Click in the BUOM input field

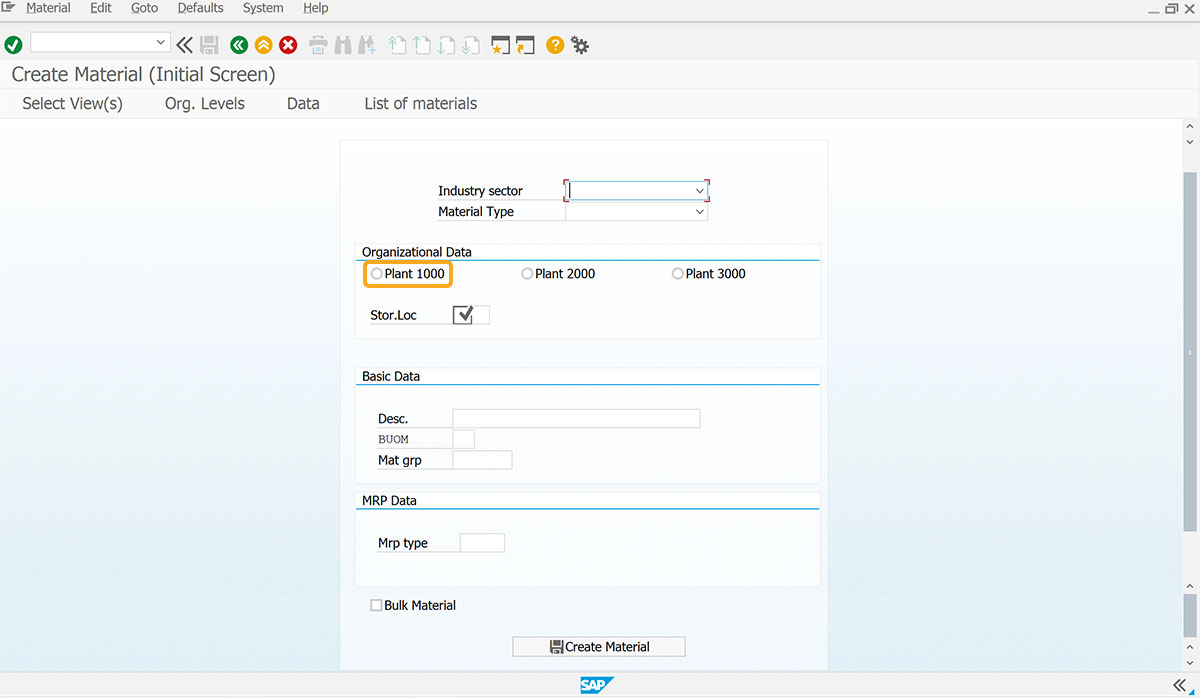coord(464,439)
